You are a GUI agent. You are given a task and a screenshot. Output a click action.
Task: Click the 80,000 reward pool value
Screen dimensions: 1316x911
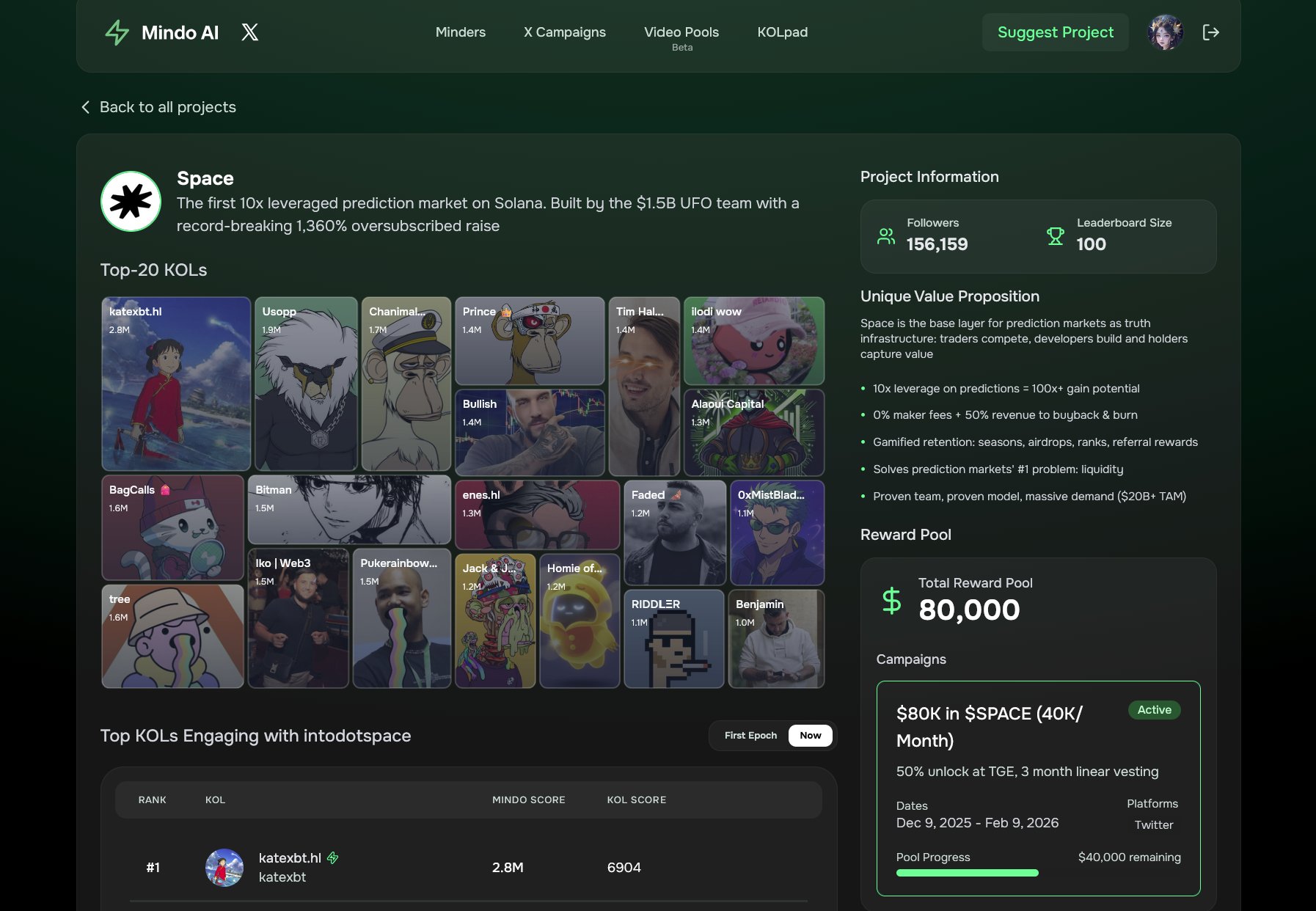click(969, 610)
